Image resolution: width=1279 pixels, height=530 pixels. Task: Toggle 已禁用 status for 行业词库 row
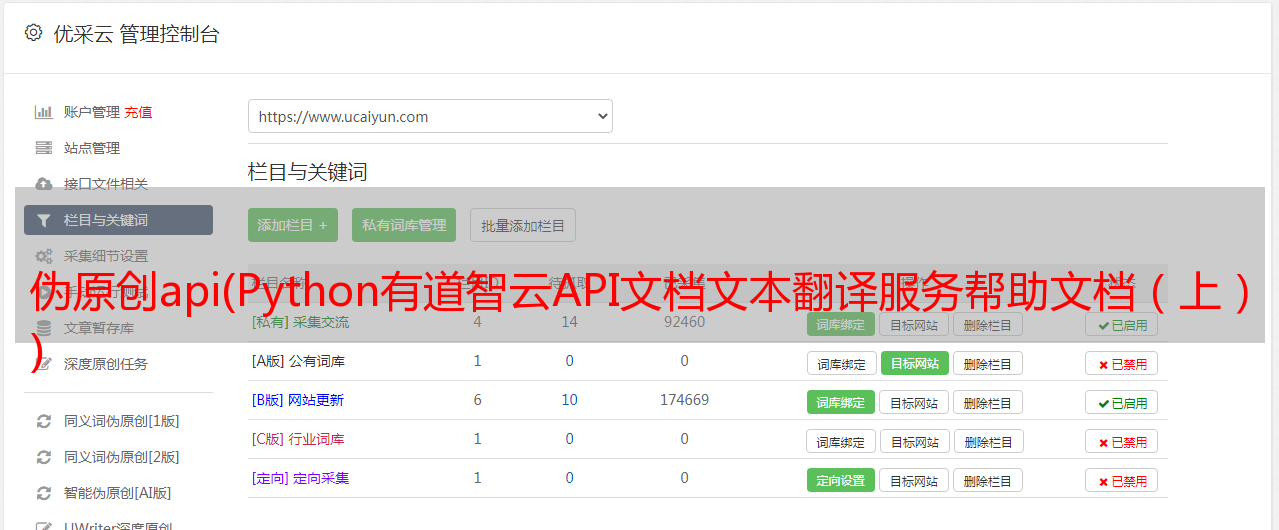click(x=1121, y=441)
